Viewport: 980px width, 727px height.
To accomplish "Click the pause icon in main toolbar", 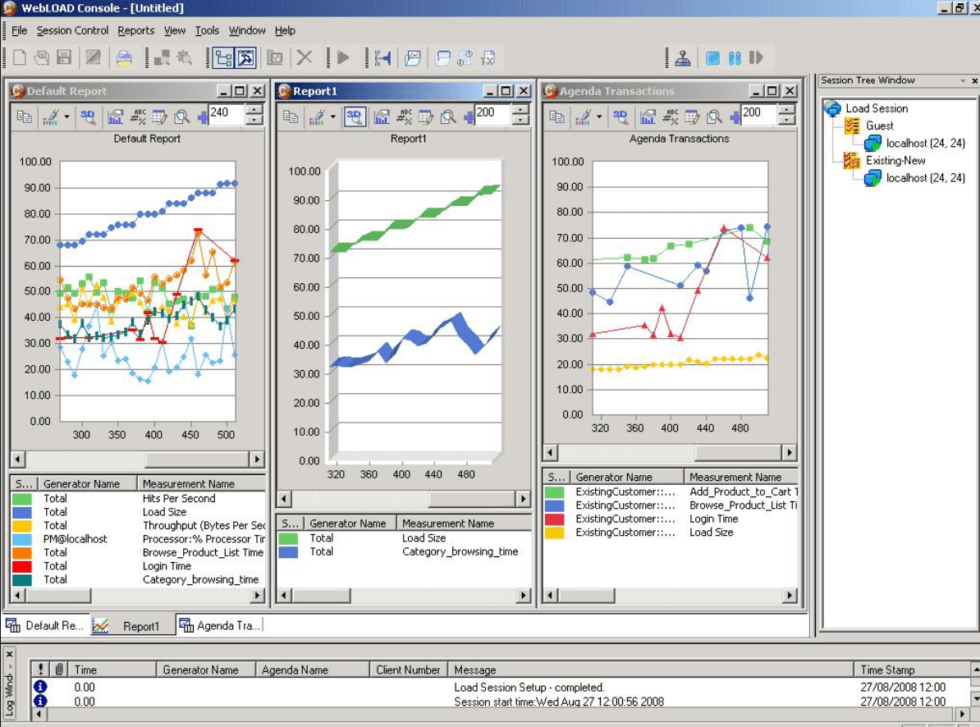I will coord(735,58).
